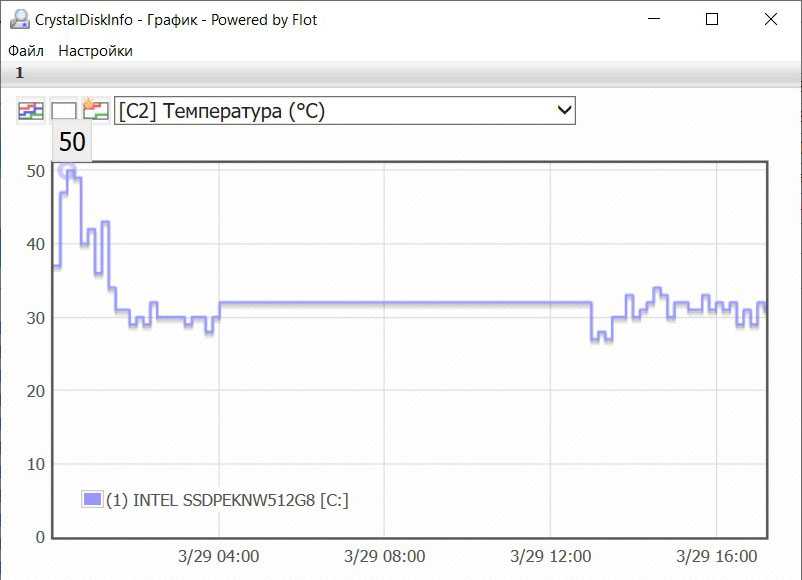Click the 3/29 08:00 time axis label

(x=384, y=556)
